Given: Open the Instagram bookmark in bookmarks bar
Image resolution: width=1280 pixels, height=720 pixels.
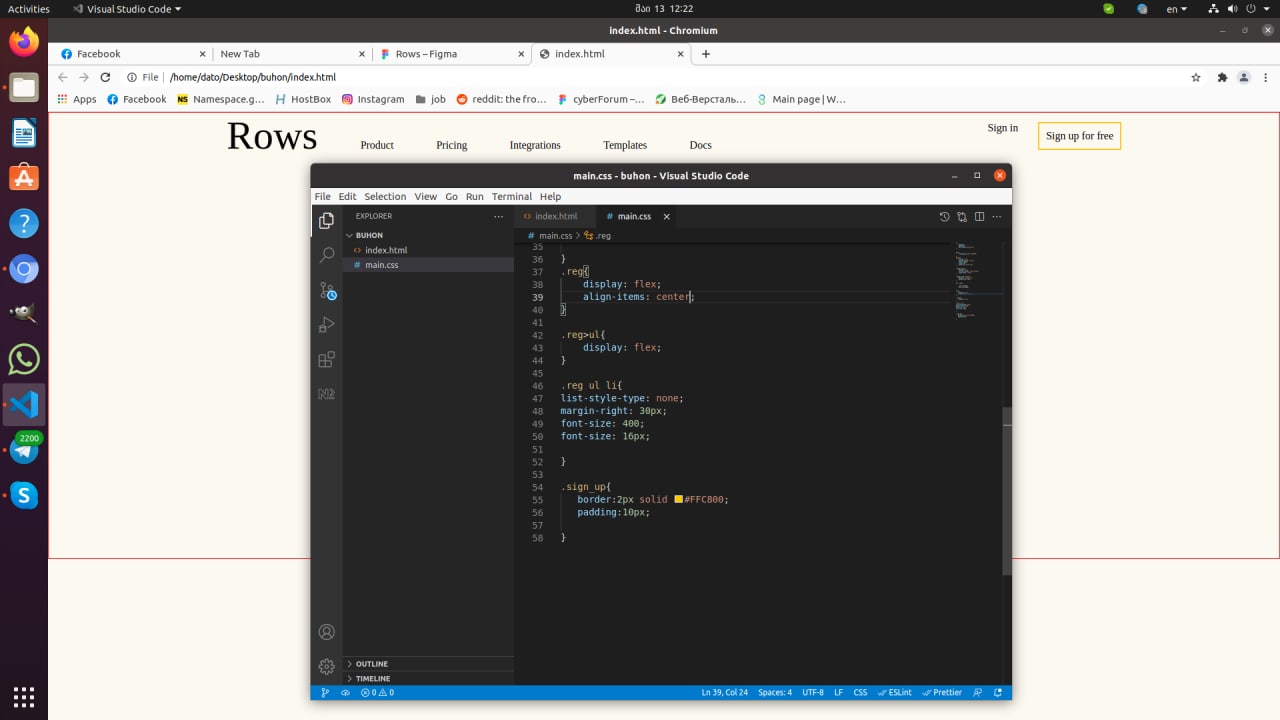Looking at the screenshot, I should tap(373, 99).
